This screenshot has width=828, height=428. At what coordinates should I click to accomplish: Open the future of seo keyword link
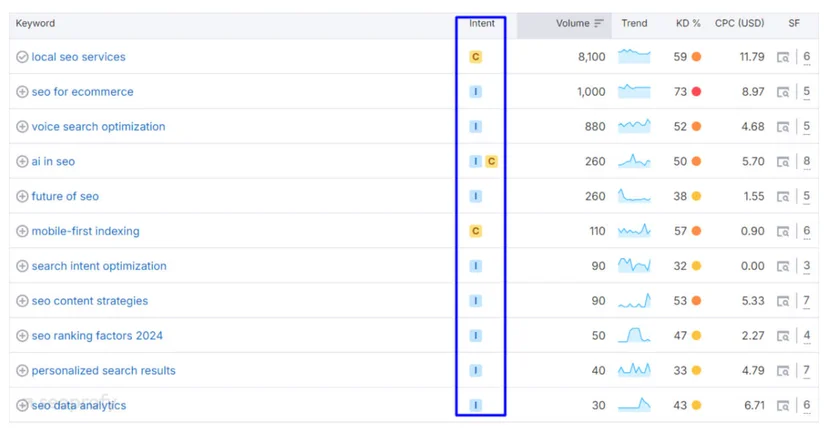(65, 196)
